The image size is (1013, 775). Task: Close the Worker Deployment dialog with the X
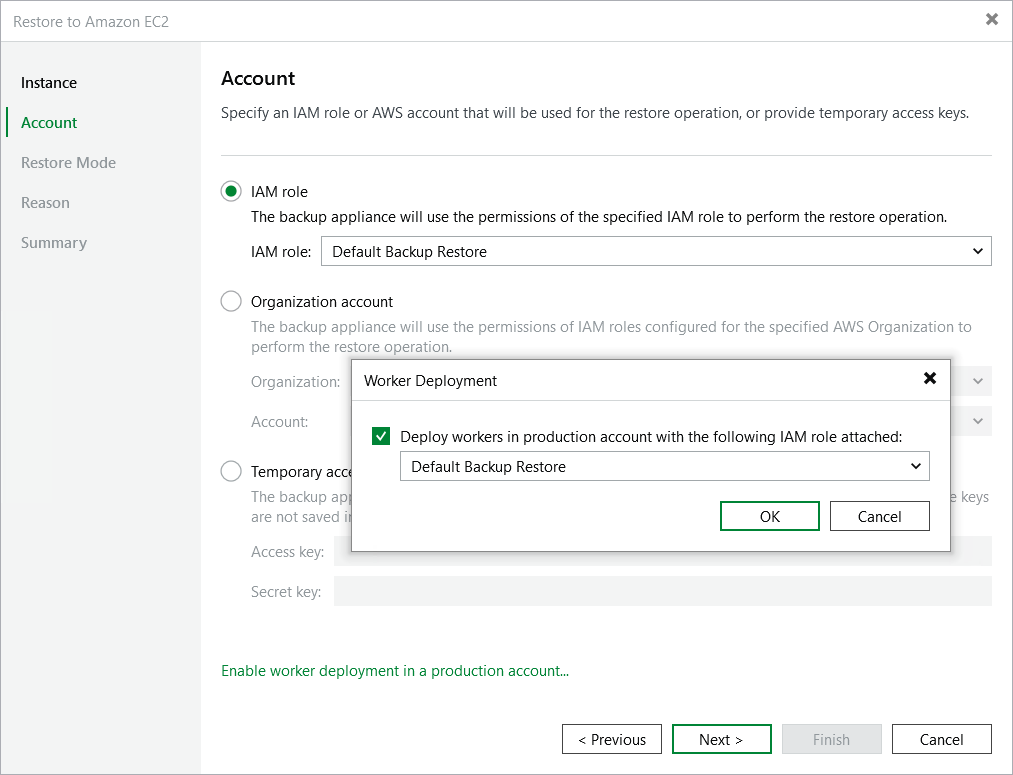pyautogui.click(x=930, y=380)
